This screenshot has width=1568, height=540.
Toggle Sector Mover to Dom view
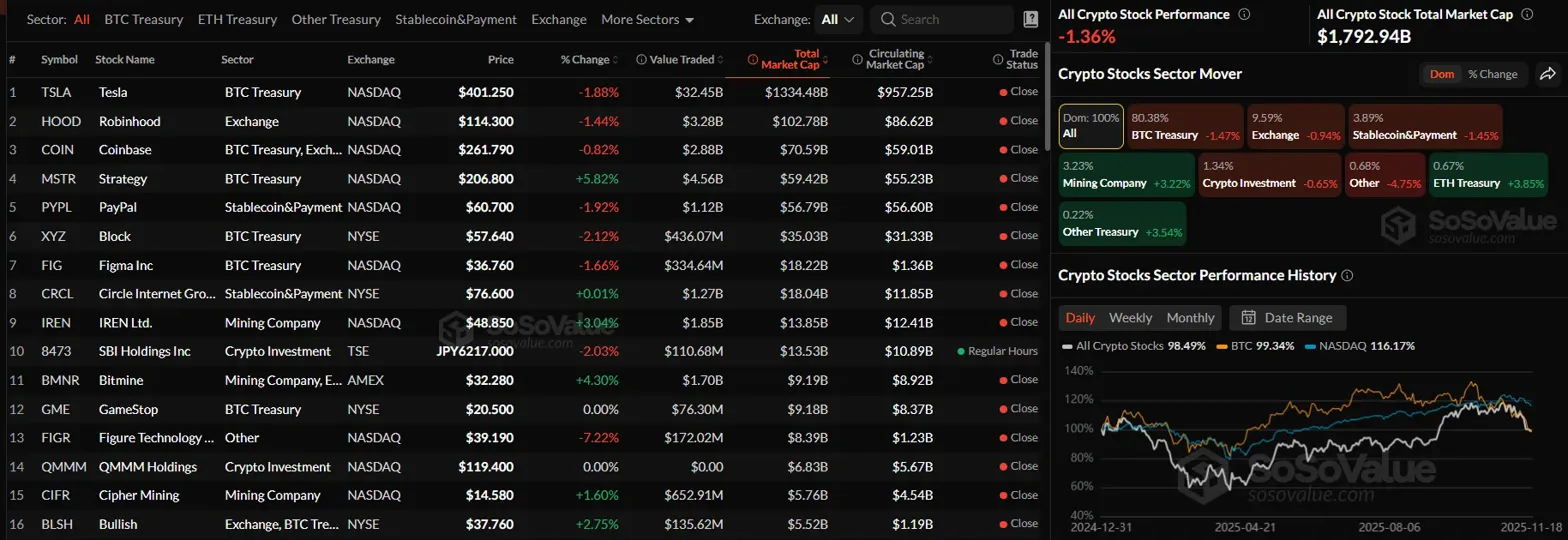1441,74
